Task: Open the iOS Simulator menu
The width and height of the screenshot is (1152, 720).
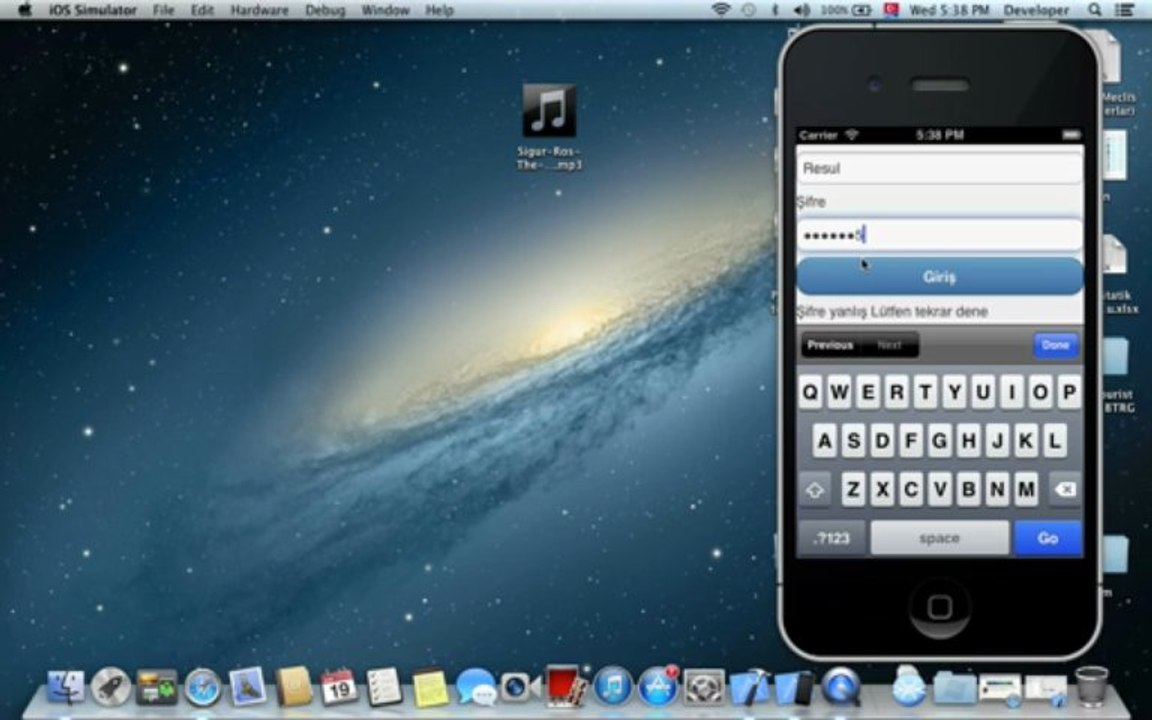Action: [x=93, y=10]
